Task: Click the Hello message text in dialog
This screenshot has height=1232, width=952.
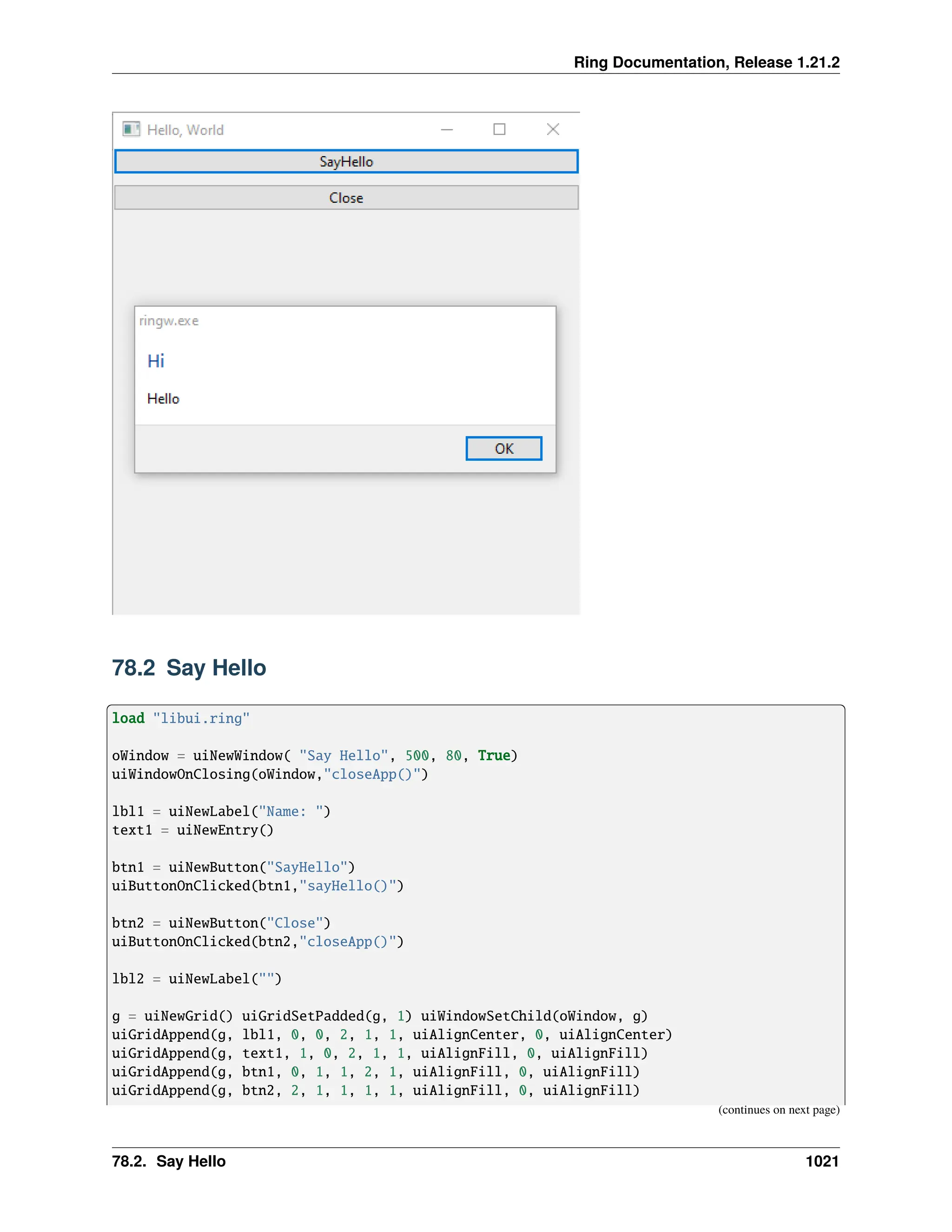Action: click(x=163, y=399)
